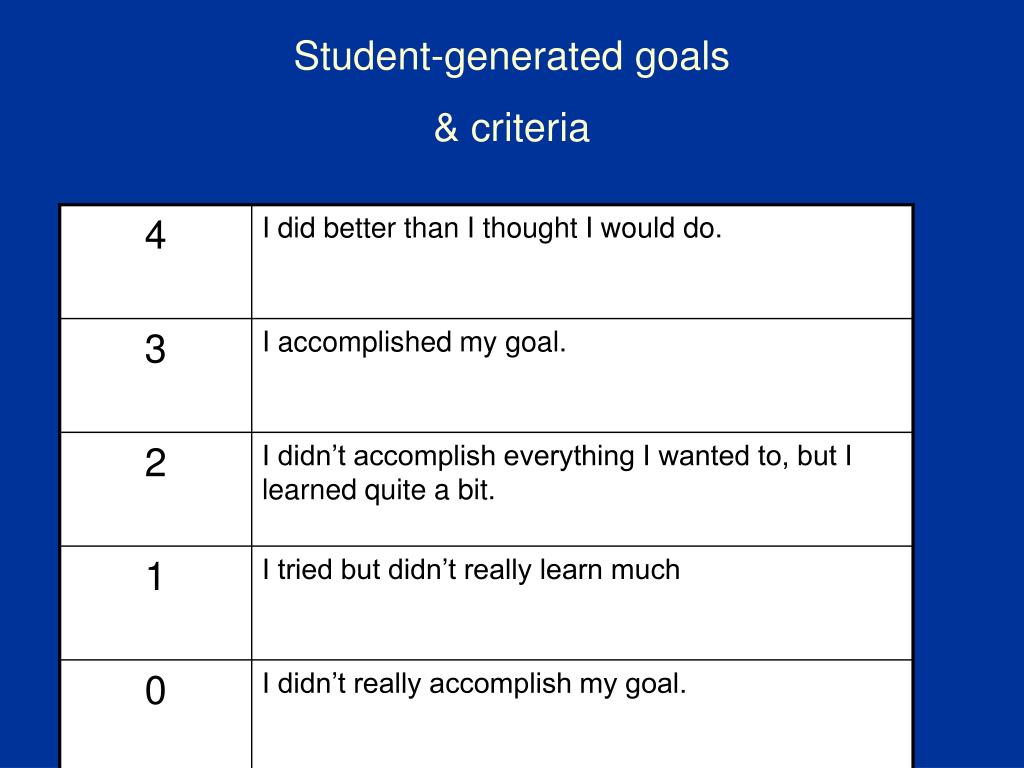
Task: Click the word 'criteria' in the heading
Action: tap(530, 127)
